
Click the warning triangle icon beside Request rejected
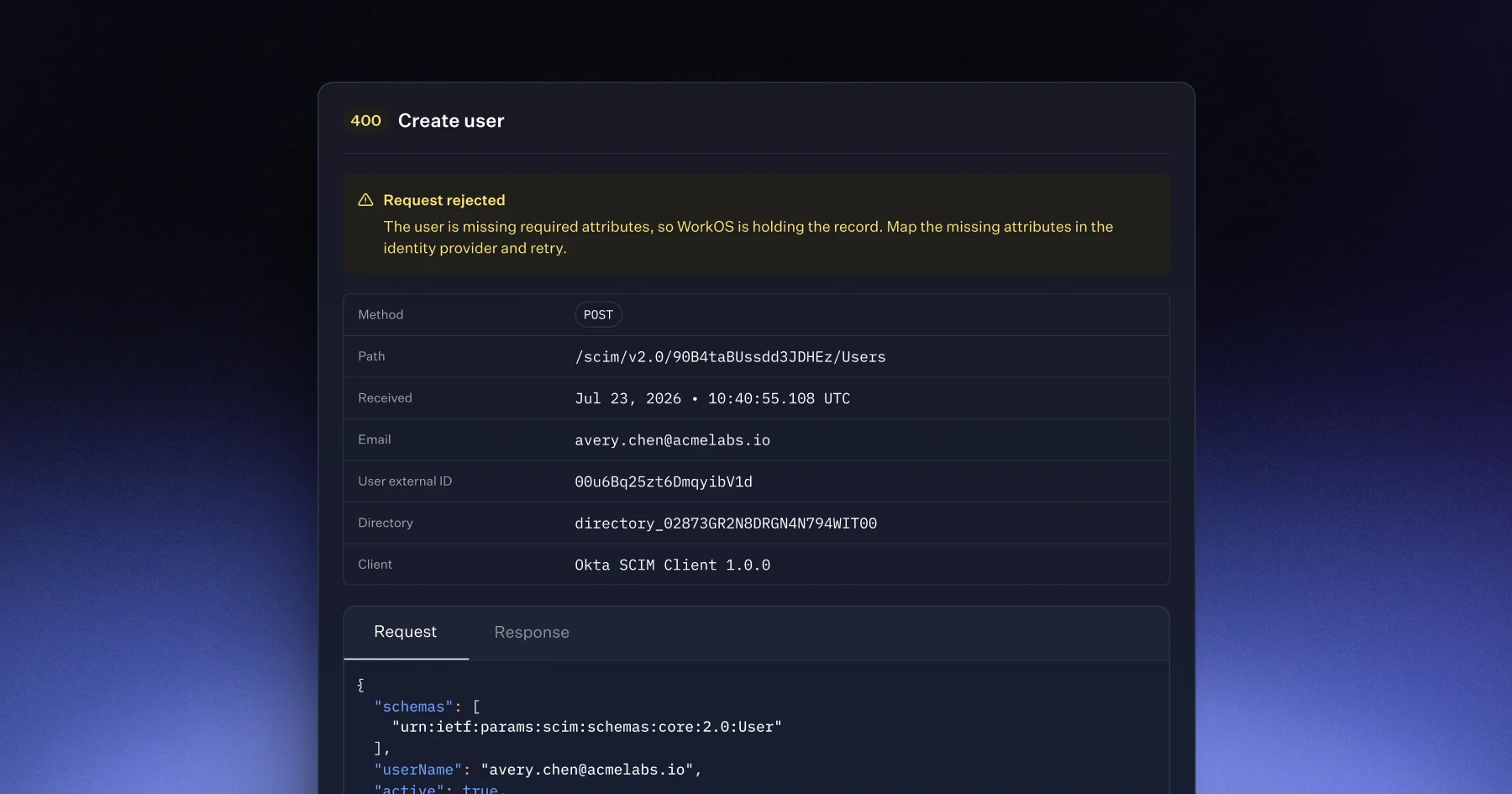(365, 200)
